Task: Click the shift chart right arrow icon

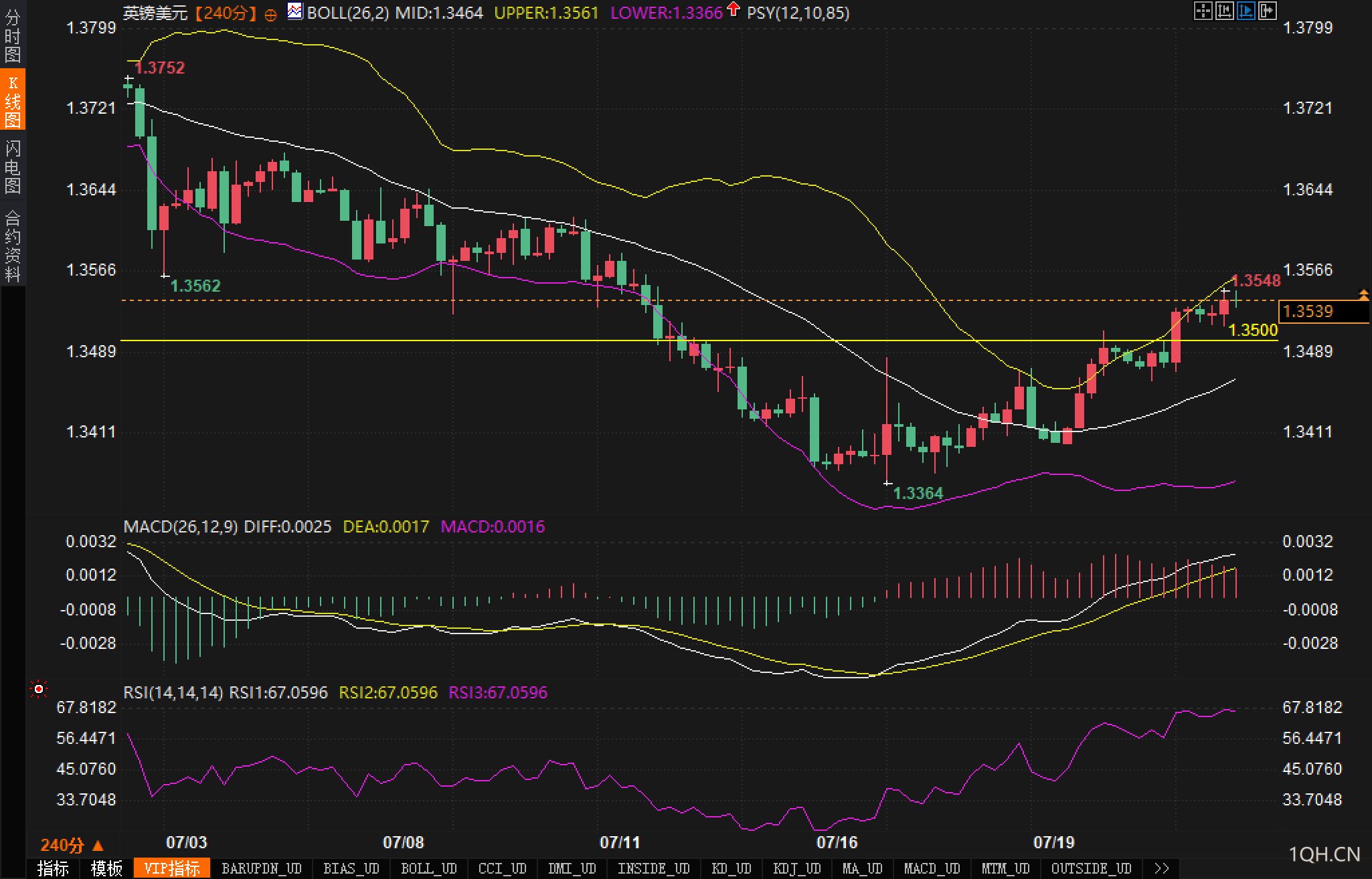Action: (x=1267, y=11)
